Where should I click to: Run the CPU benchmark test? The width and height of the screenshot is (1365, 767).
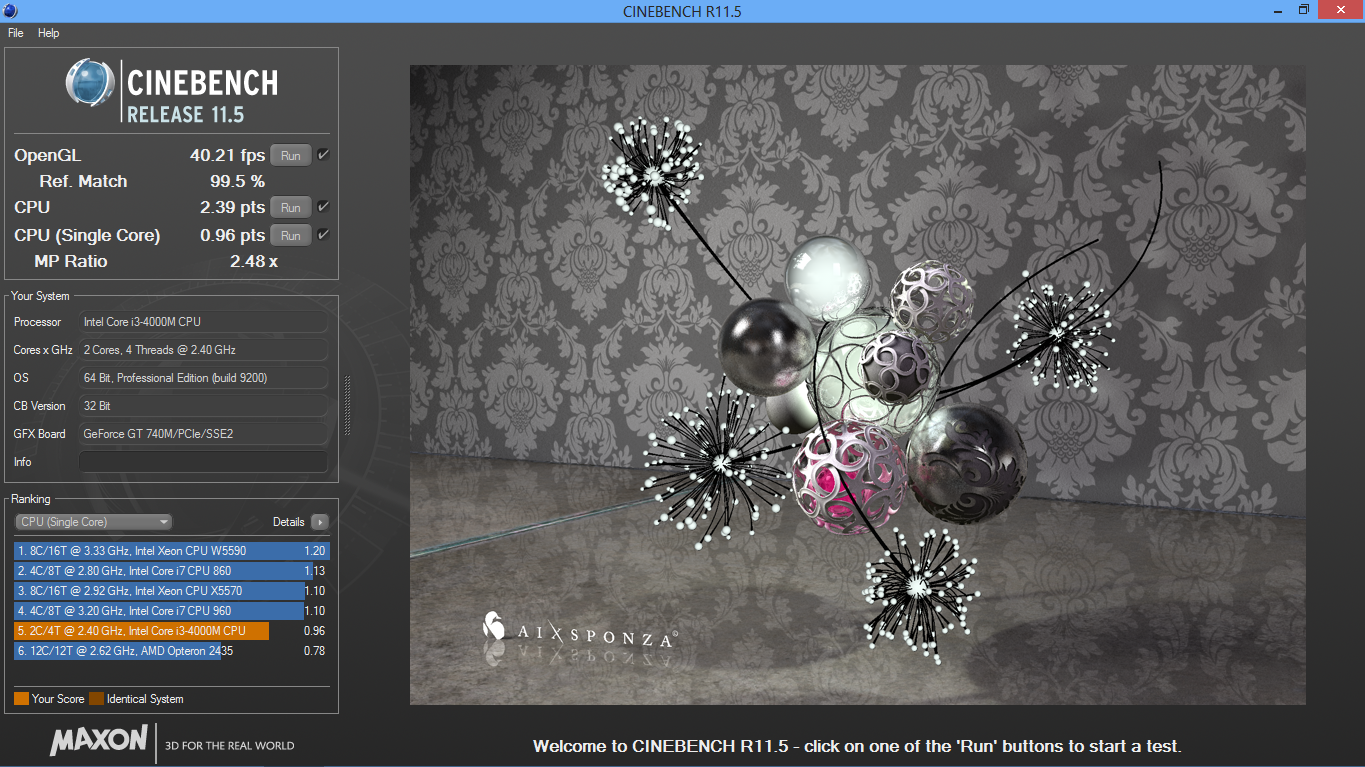pyautogui.click(x=291, y=207)
